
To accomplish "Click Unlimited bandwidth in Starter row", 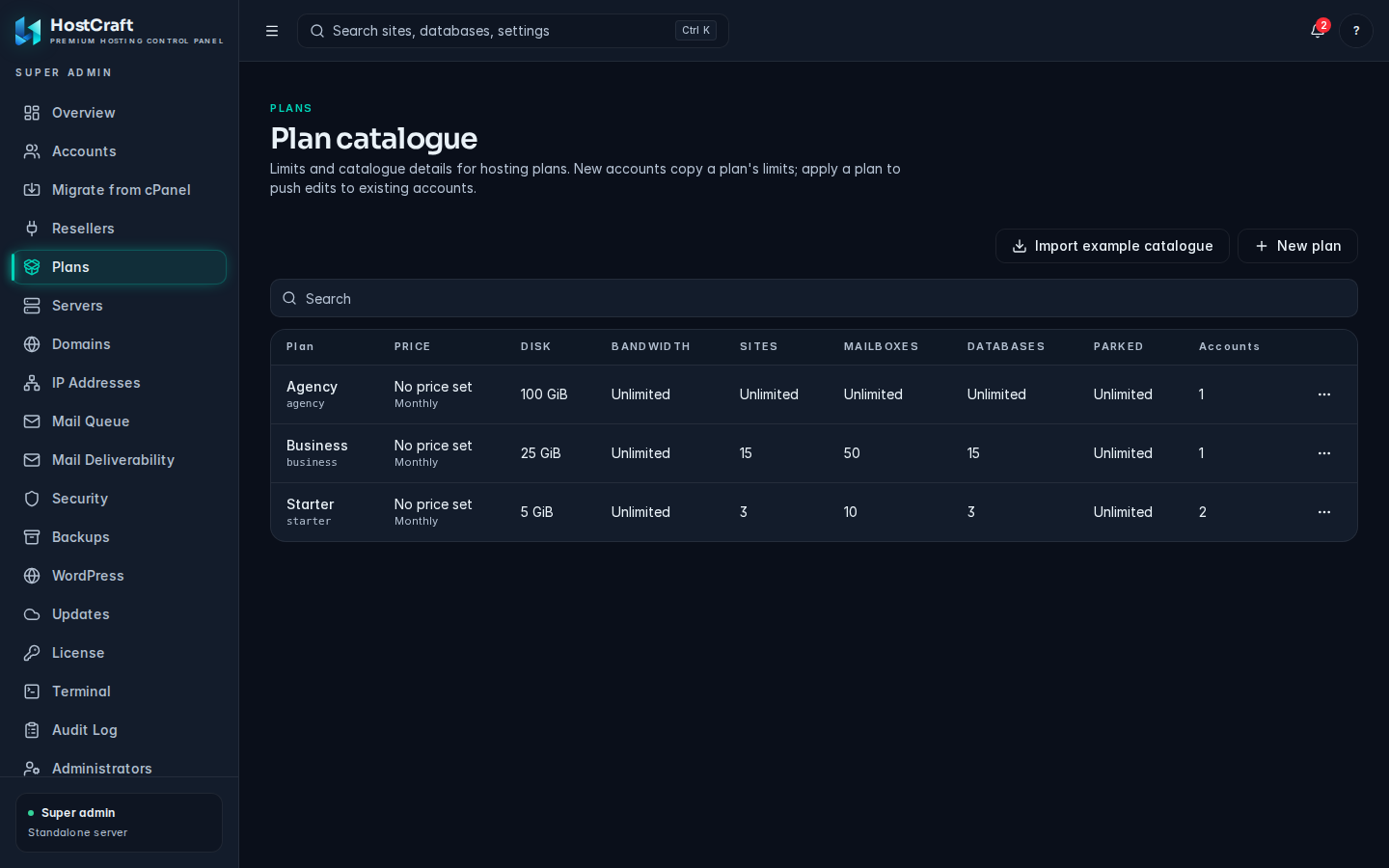I will [640, 512].
